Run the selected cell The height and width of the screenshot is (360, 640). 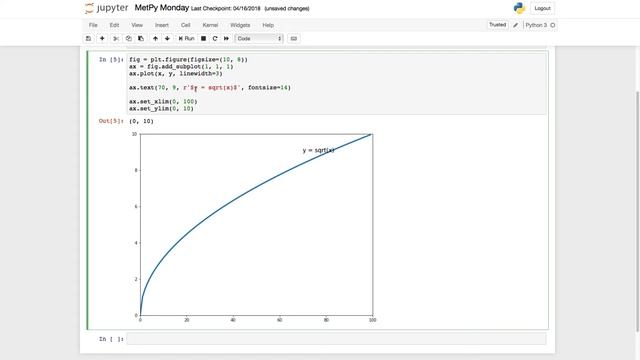point(186,38)
